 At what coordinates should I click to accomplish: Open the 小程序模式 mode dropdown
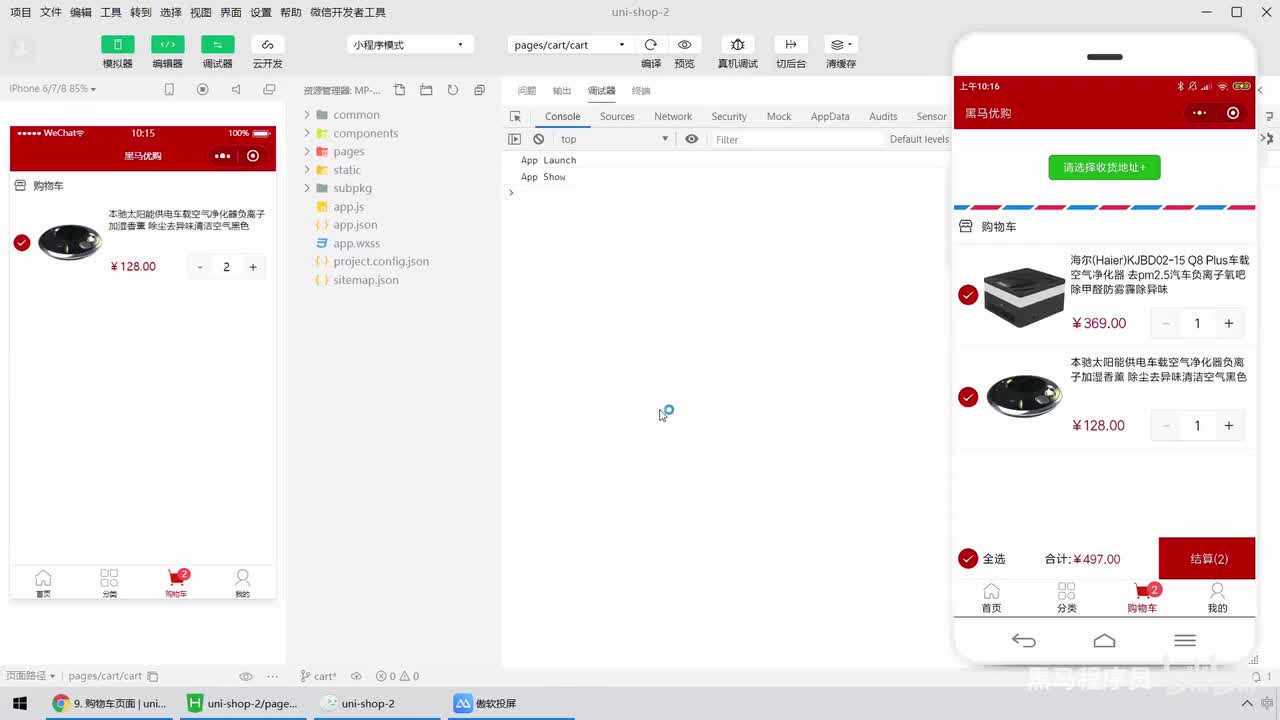pos(408,45)
